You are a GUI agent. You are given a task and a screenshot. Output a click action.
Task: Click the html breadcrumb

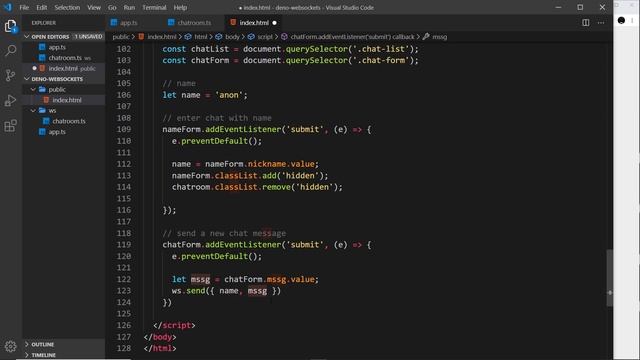(x=200, y=37)
